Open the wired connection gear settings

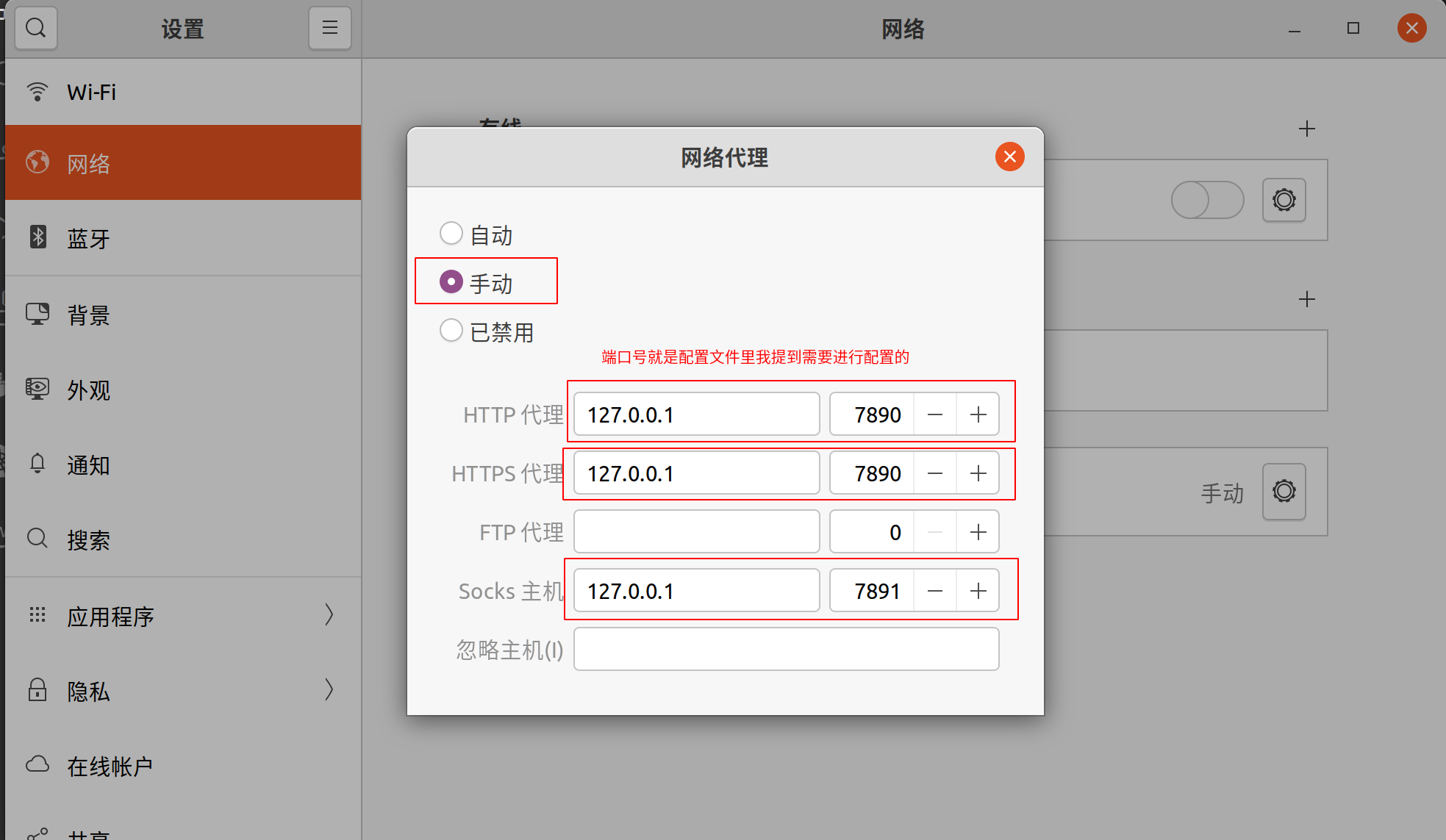tap(1284, 200)
